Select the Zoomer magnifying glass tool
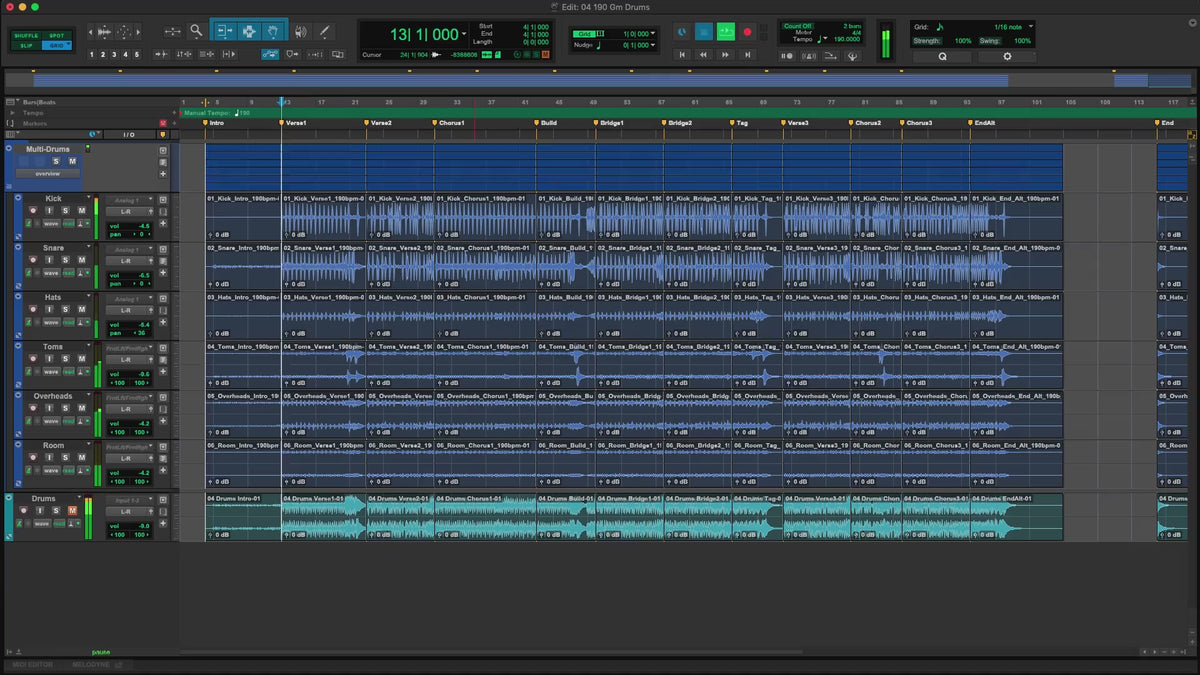Image resolution: width=1200 pixels, height=675 pixels. (x=196, y=32)
